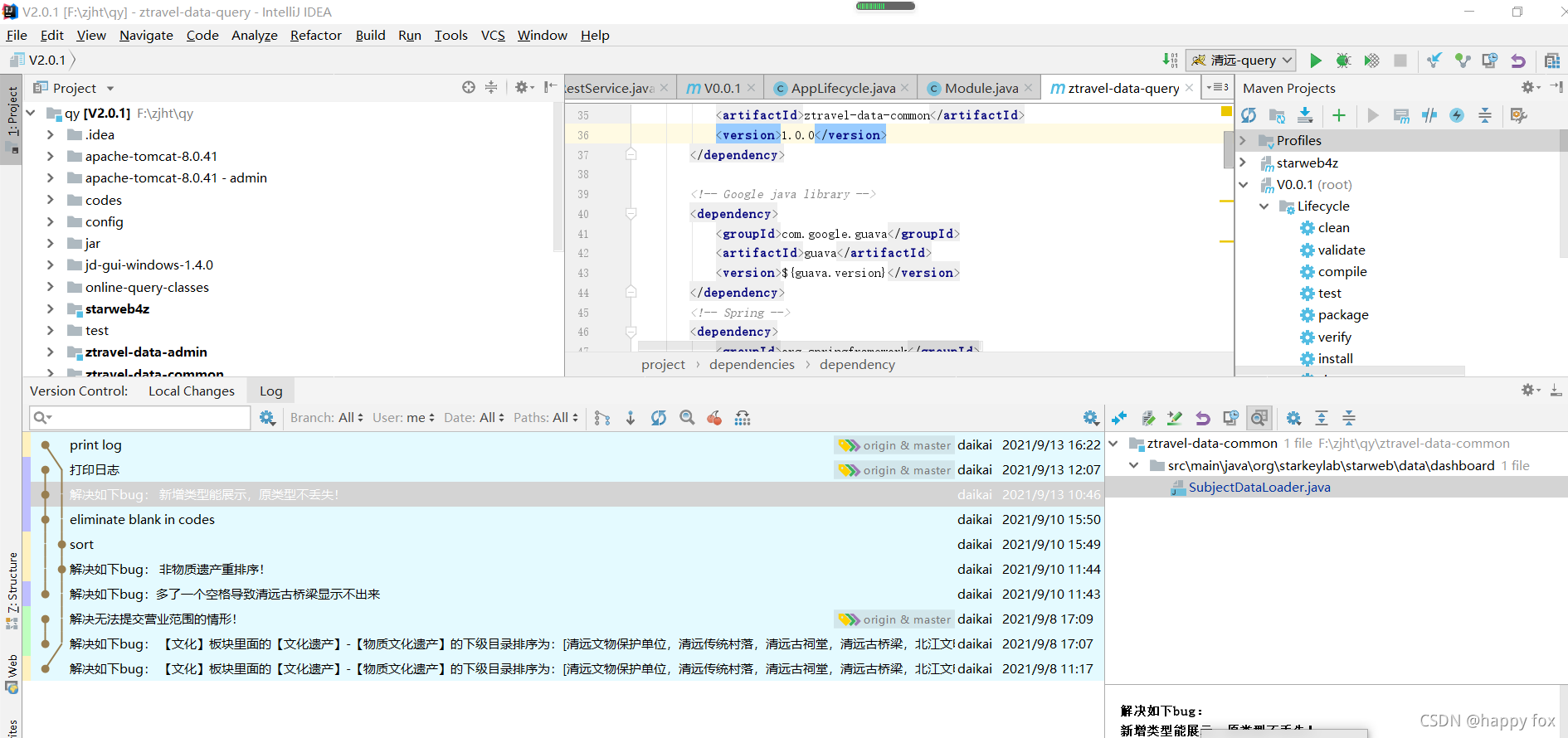Click the VCS commit changes icon
Image resolution: width=1568 pixels, height=738 pixels.
(x=1463, y=61)
